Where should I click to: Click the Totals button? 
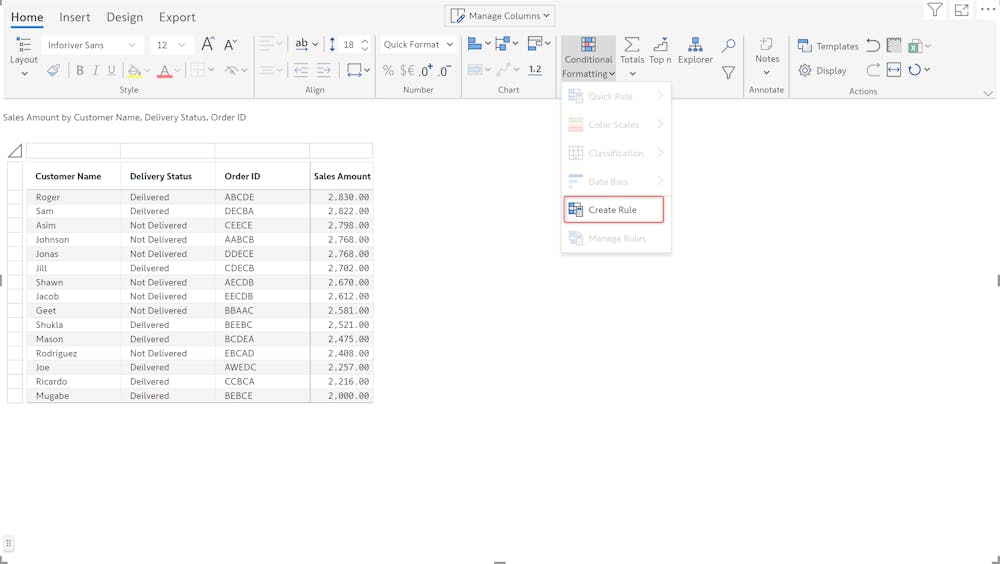632,51
